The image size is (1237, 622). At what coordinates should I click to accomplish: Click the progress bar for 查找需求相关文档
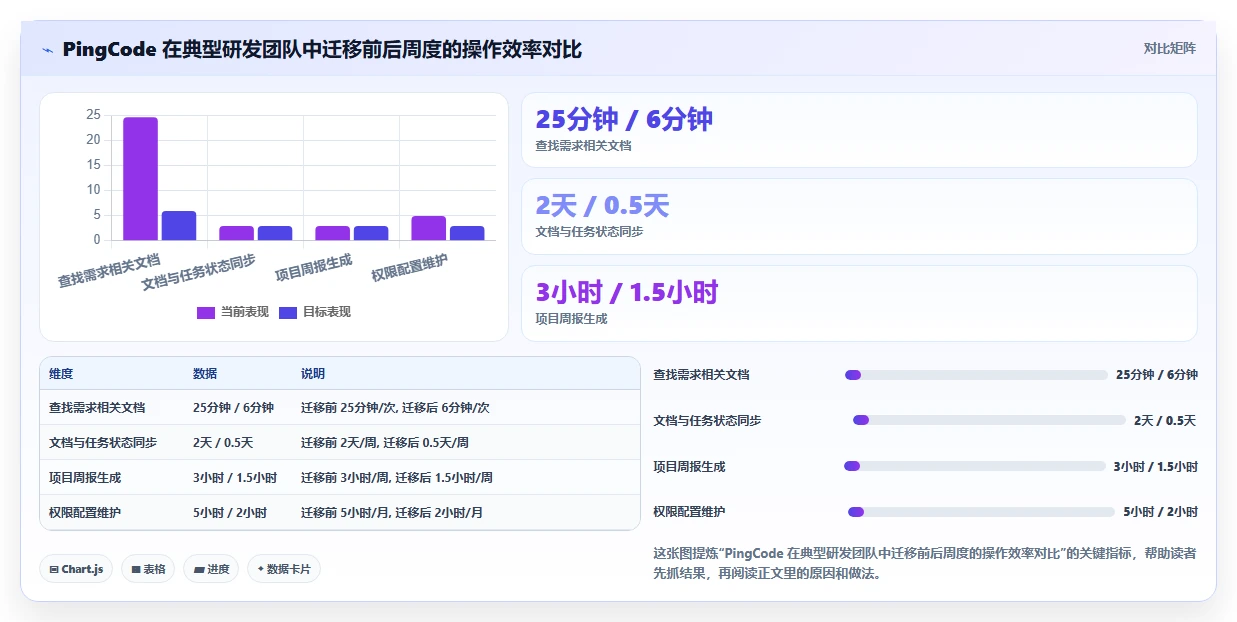pyautogui.click(x=976, y=375)
